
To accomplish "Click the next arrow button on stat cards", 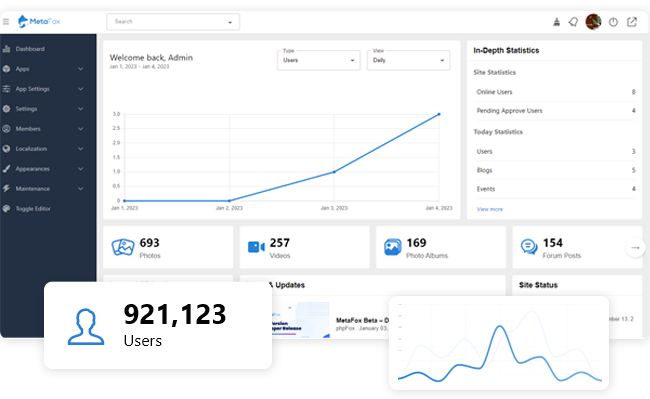I will (635, 247).
